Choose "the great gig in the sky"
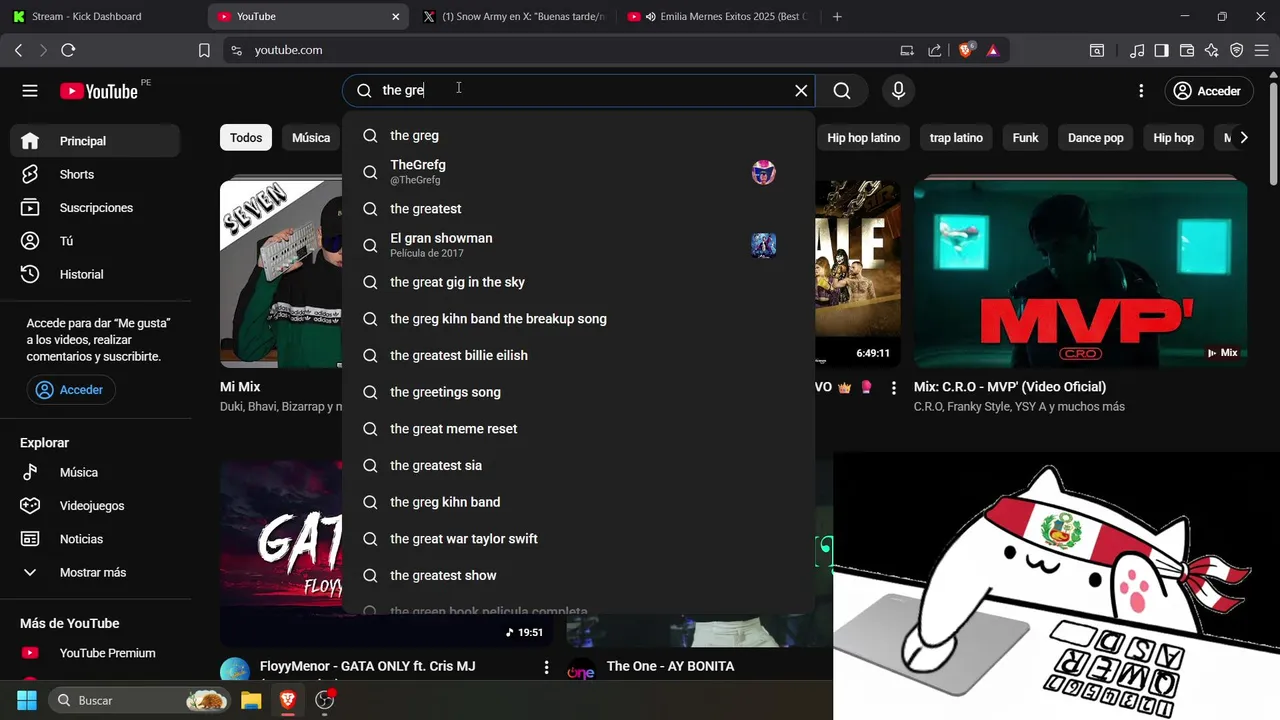Screen dimensions: 1280x720 click(x=578, y=282)
